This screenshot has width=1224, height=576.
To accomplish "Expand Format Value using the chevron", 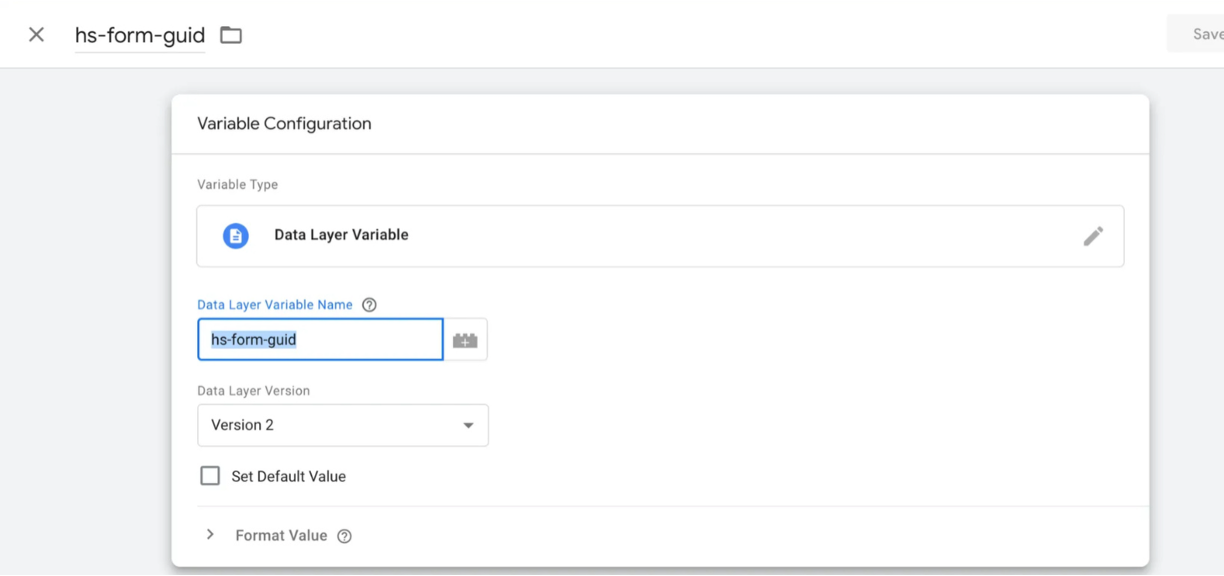I will coord(210,535).
